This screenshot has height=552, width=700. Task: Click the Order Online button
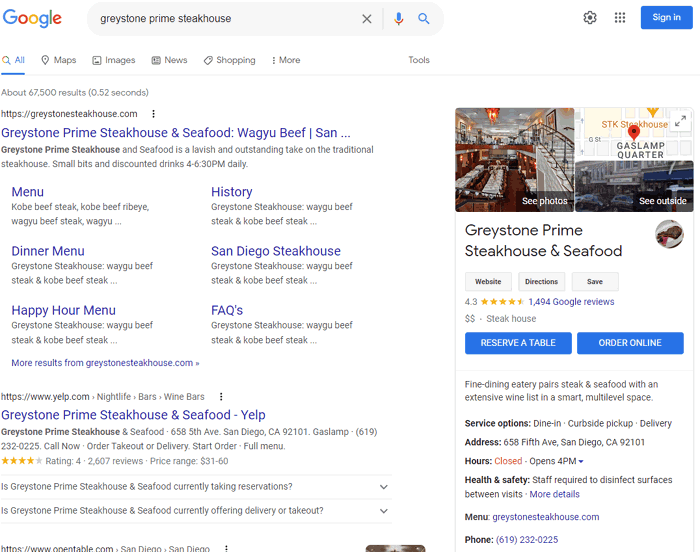[630, 343]
